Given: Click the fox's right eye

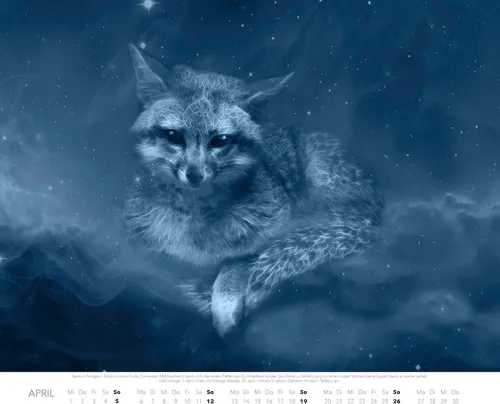Looking at the screenshot, I should (x=222, y=140).
